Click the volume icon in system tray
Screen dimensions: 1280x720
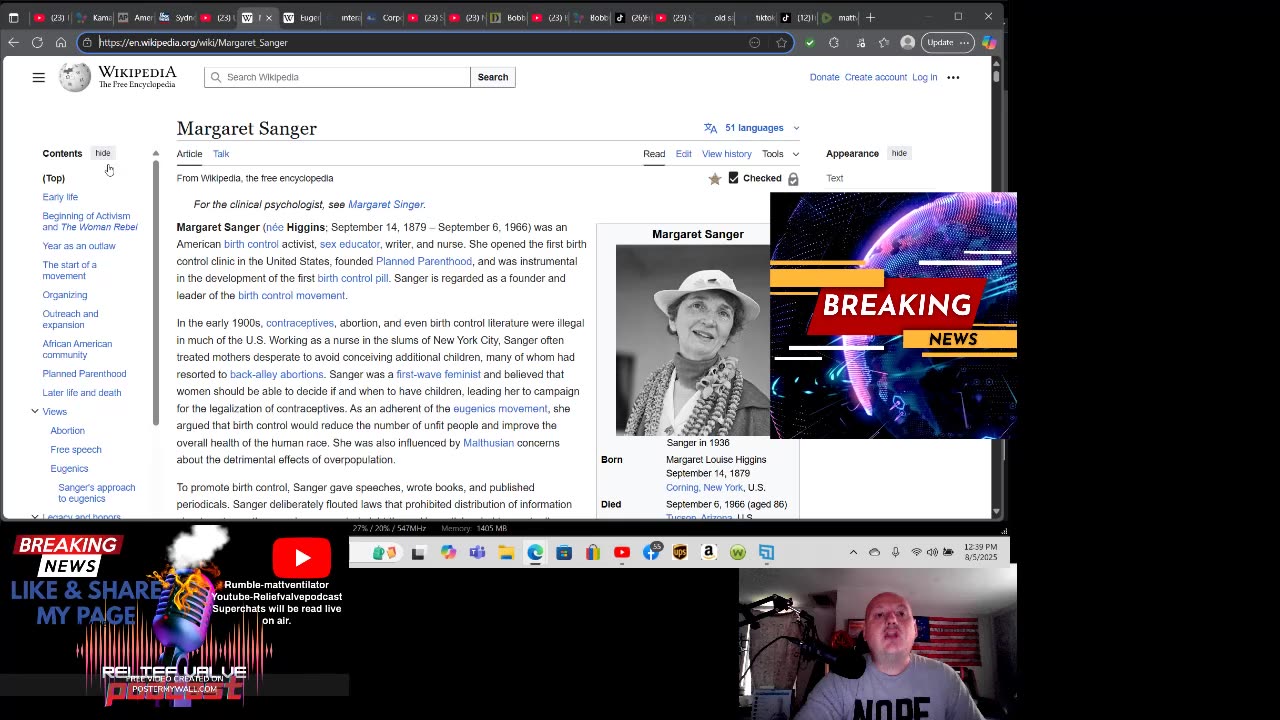[933, 552]
